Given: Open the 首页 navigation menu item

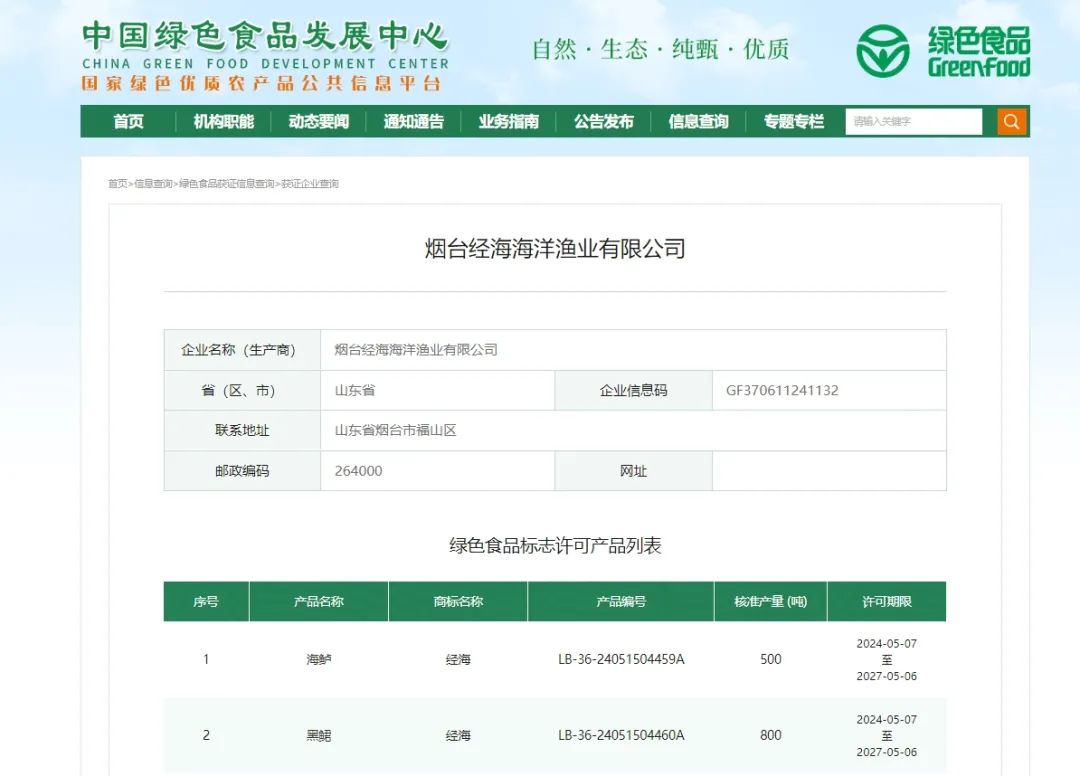Looking at the screenshot, I should coord(128,122).
